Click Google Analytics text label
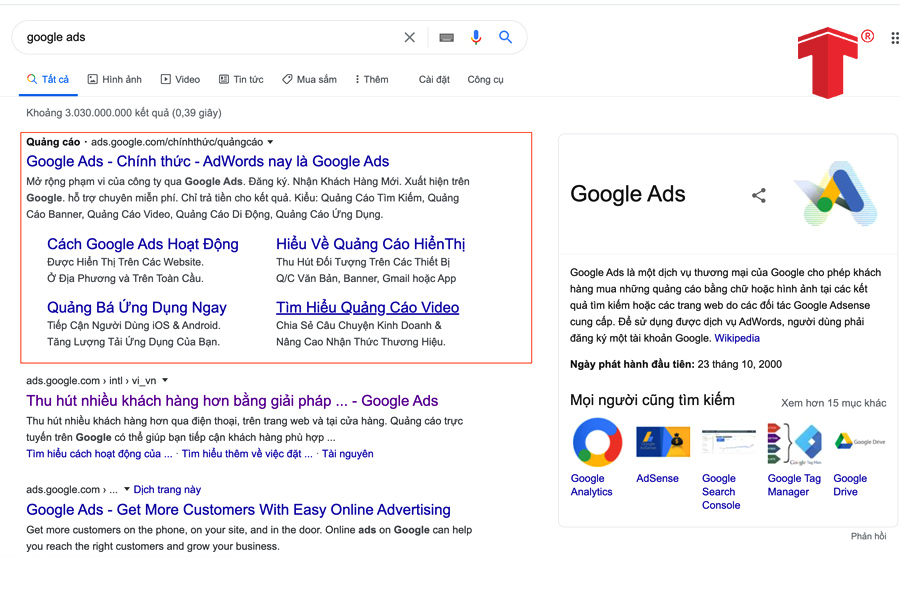900x600 pixels. pyautogui.click(x=591, y=485)
